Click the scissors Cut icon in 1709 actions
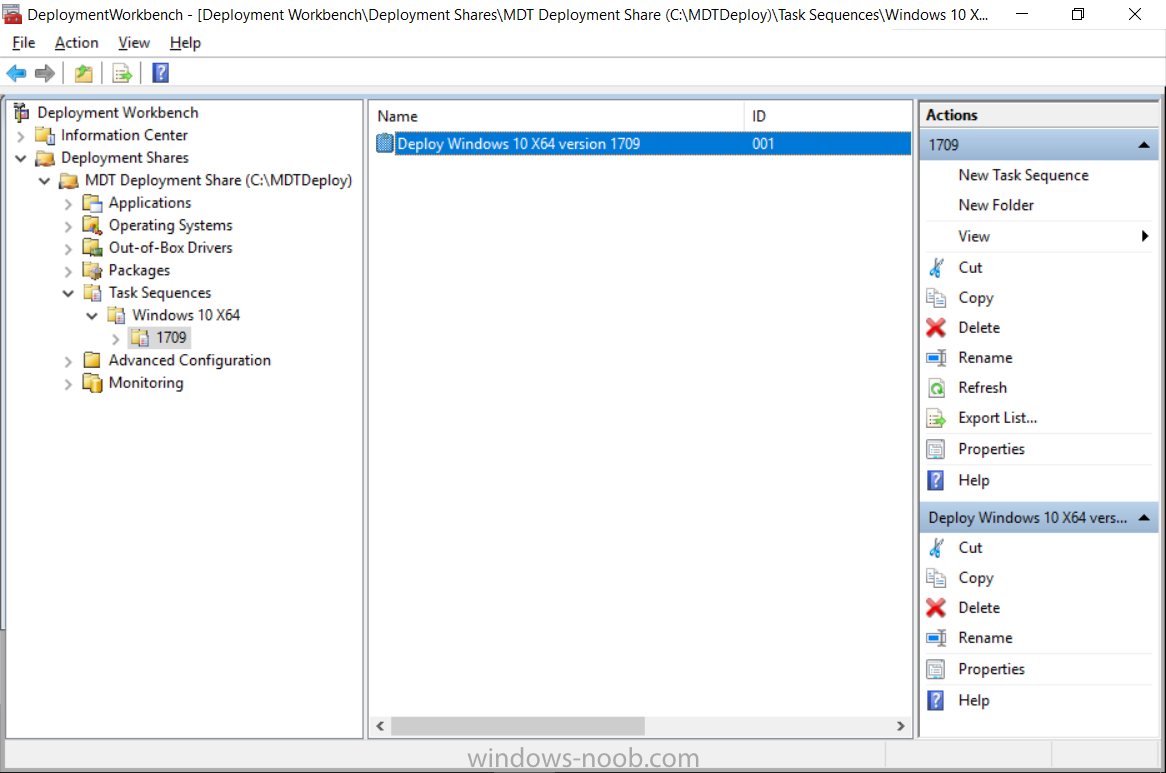This screenshot has width=1166, height=773. [936, 268]
